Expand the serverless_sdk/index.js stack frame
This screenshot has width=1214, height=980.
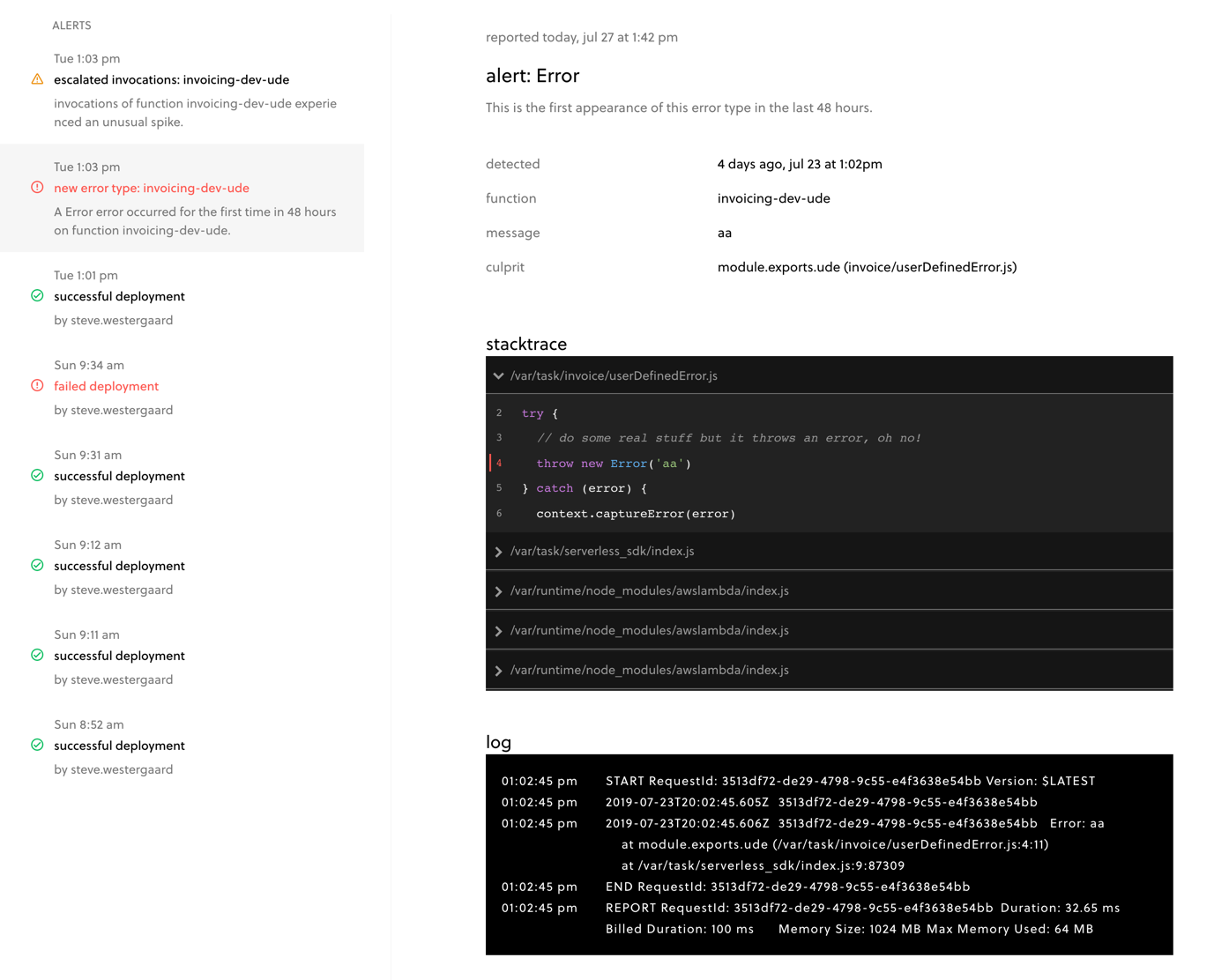(x=498, y=551)
